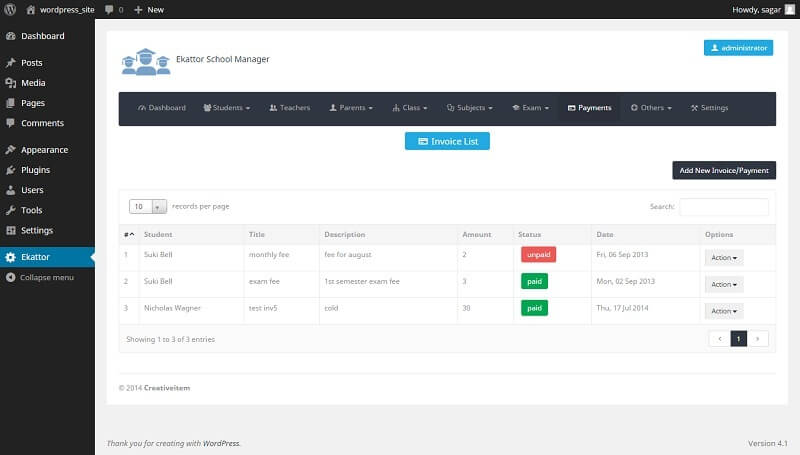Expand the Parents dropdown menu
The height and width of the screenshot is (455, 800).
click(351, 108)
